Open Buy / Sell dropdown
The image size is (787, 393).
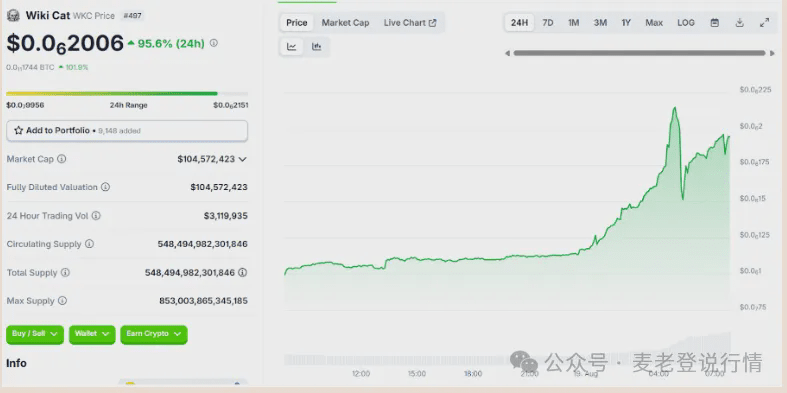point(35,334)
